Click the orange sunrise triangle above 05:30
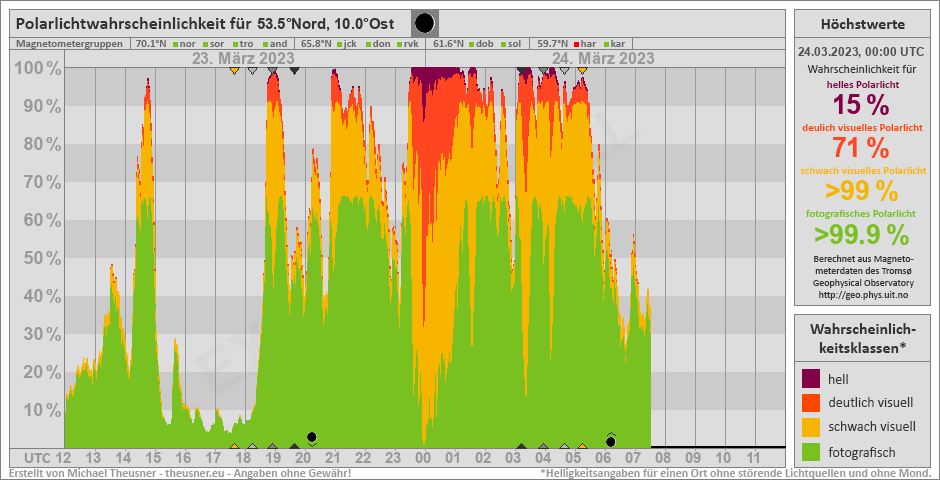This screenshot has width=940, height=480. [582, 71]
